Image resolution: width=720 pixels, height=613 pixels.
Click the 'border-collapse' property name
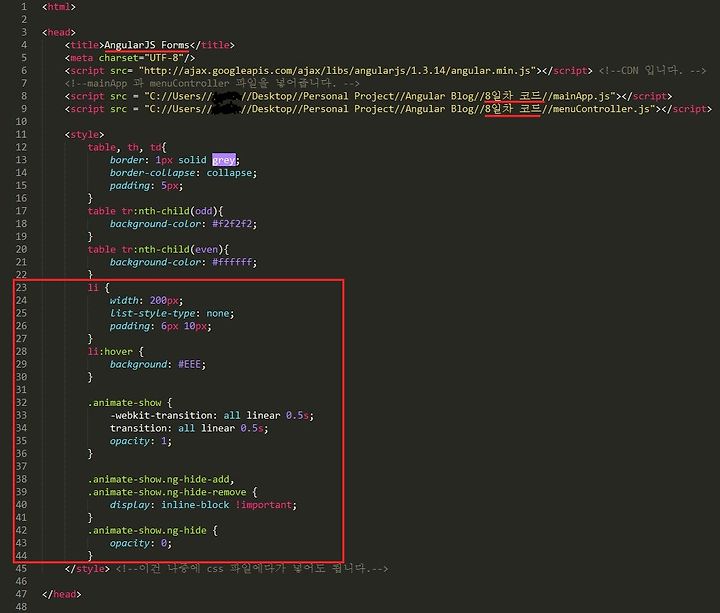coord(152,173)
